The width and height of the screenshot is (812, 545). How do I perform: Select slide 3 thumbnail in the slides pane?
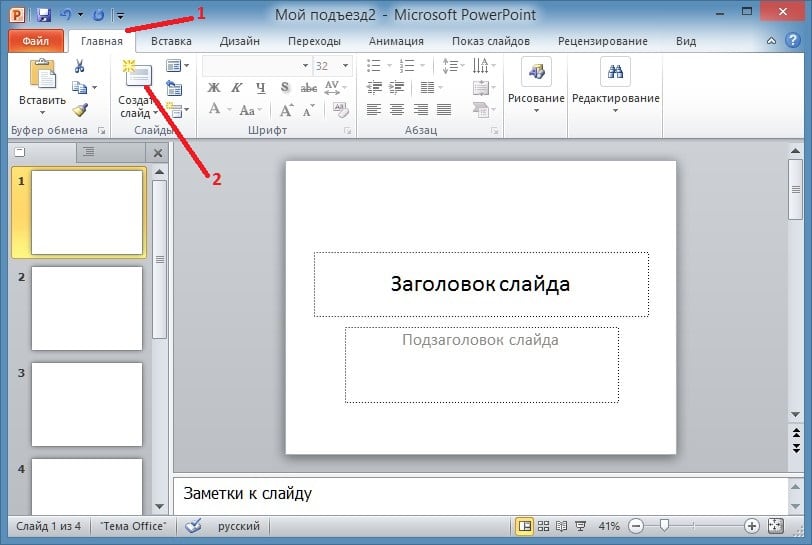86,404
